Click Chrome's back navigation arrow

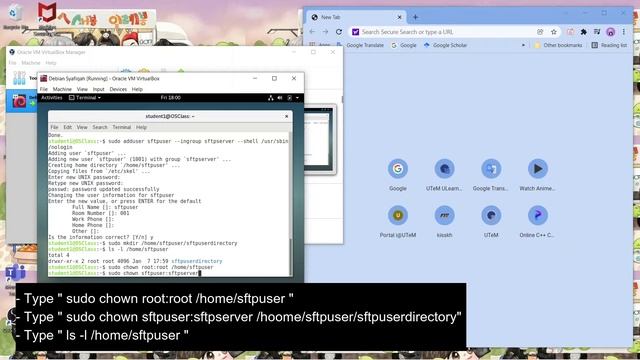pos(312,32)
